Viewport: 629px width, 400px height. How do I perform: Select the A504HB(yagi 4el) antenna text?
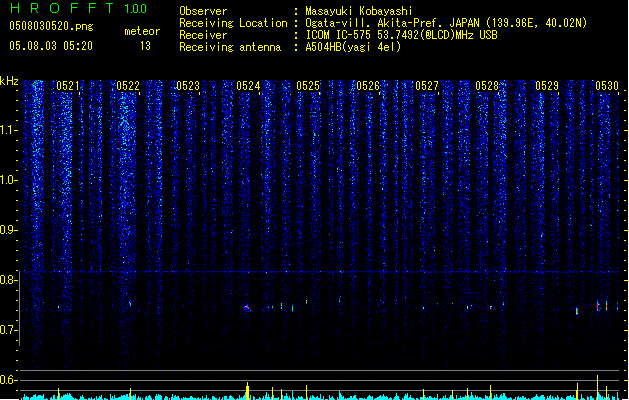(x=353, y=47)
